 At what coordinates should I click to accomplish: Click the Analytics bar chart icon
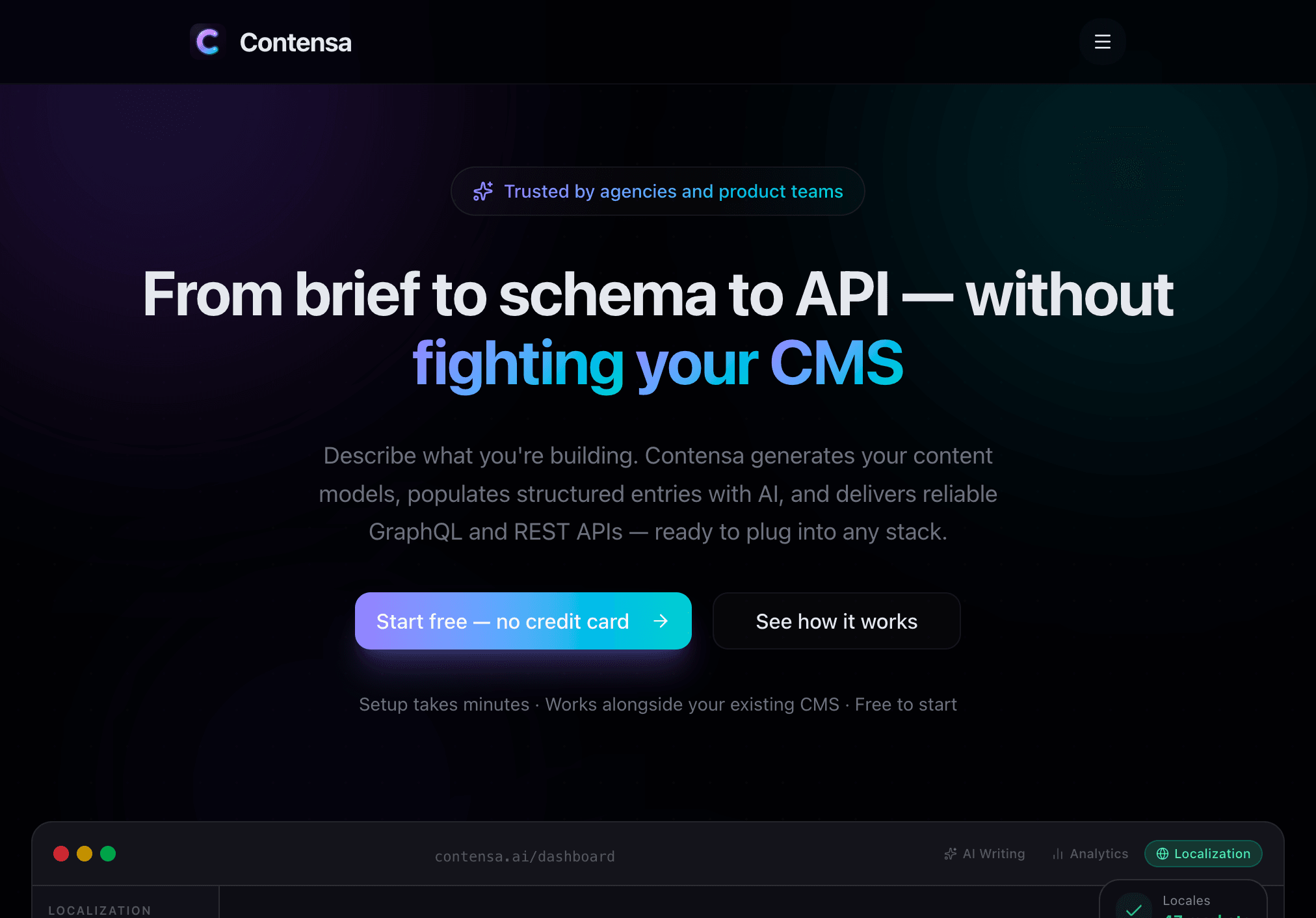(1057, 854)
